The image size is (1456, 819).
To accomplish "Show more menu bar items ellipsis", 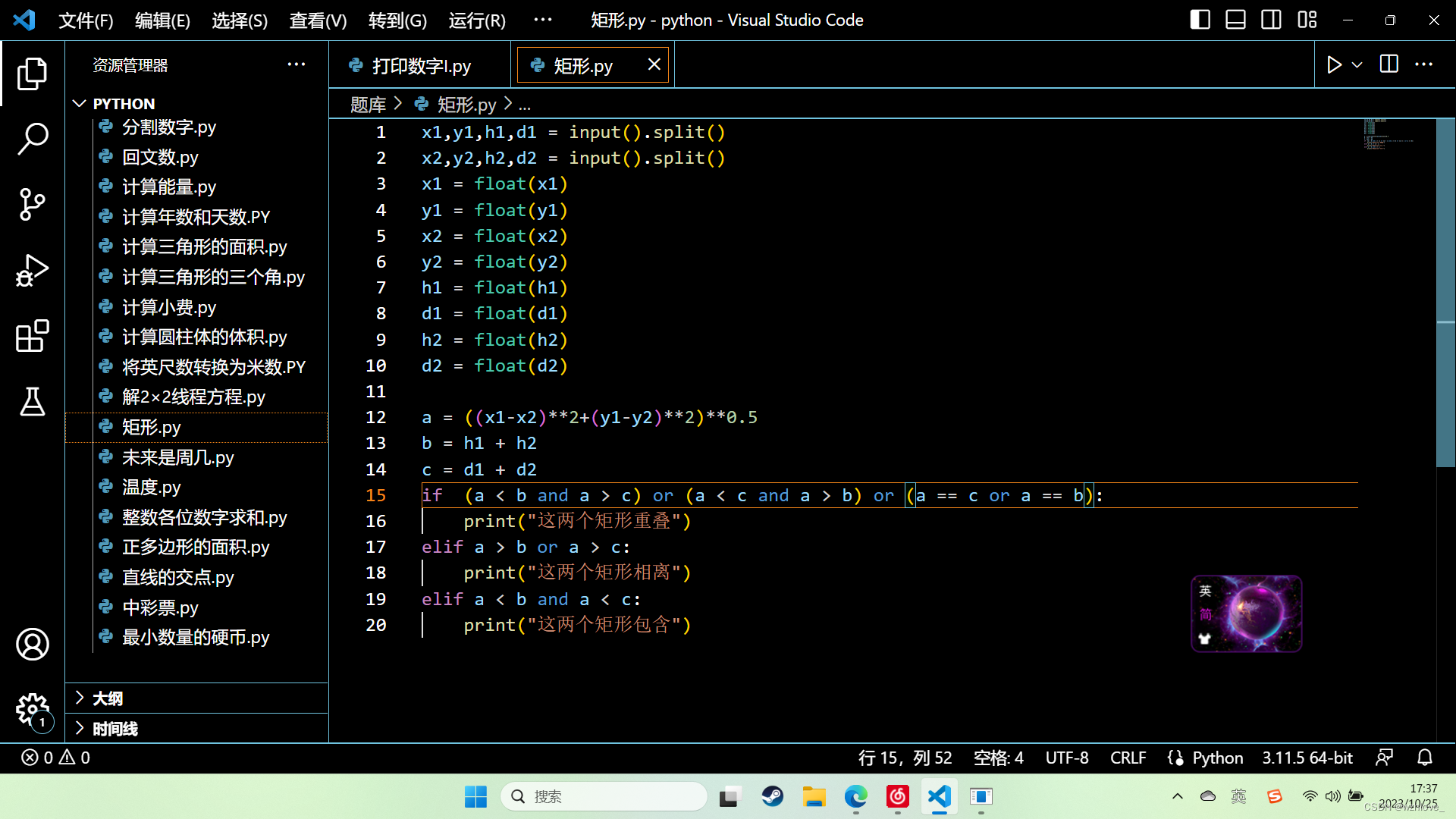I will [x=543, y=20].
